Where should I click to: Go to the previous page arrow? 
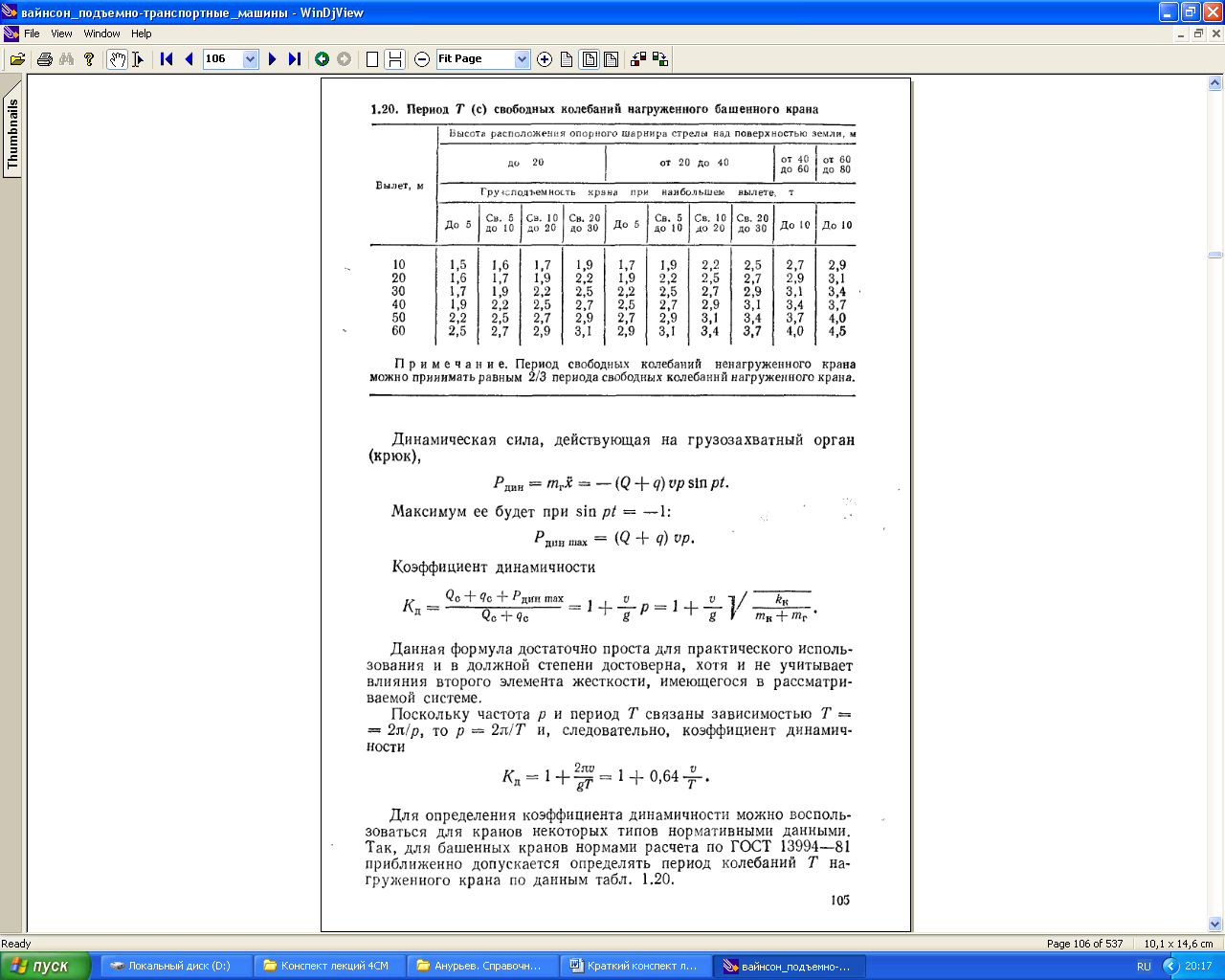pos(189,59)
